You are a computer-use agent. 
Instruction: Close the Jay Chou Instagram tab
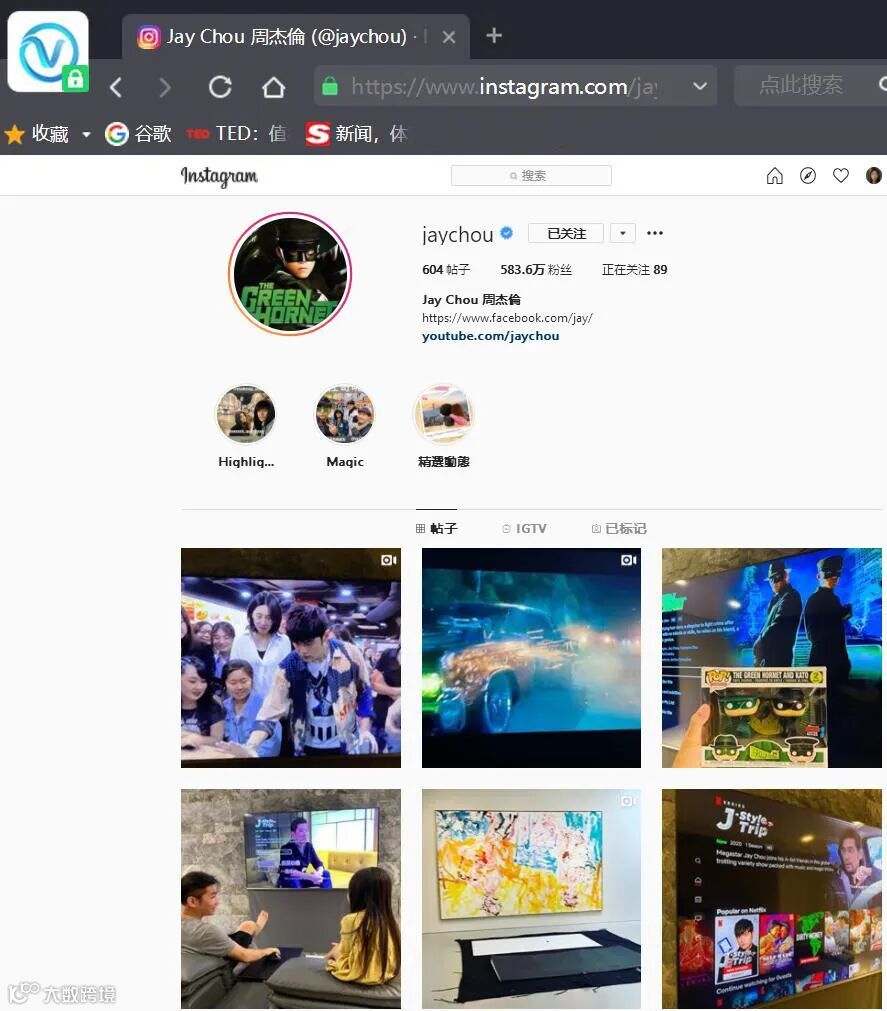[x=449, y=37]
